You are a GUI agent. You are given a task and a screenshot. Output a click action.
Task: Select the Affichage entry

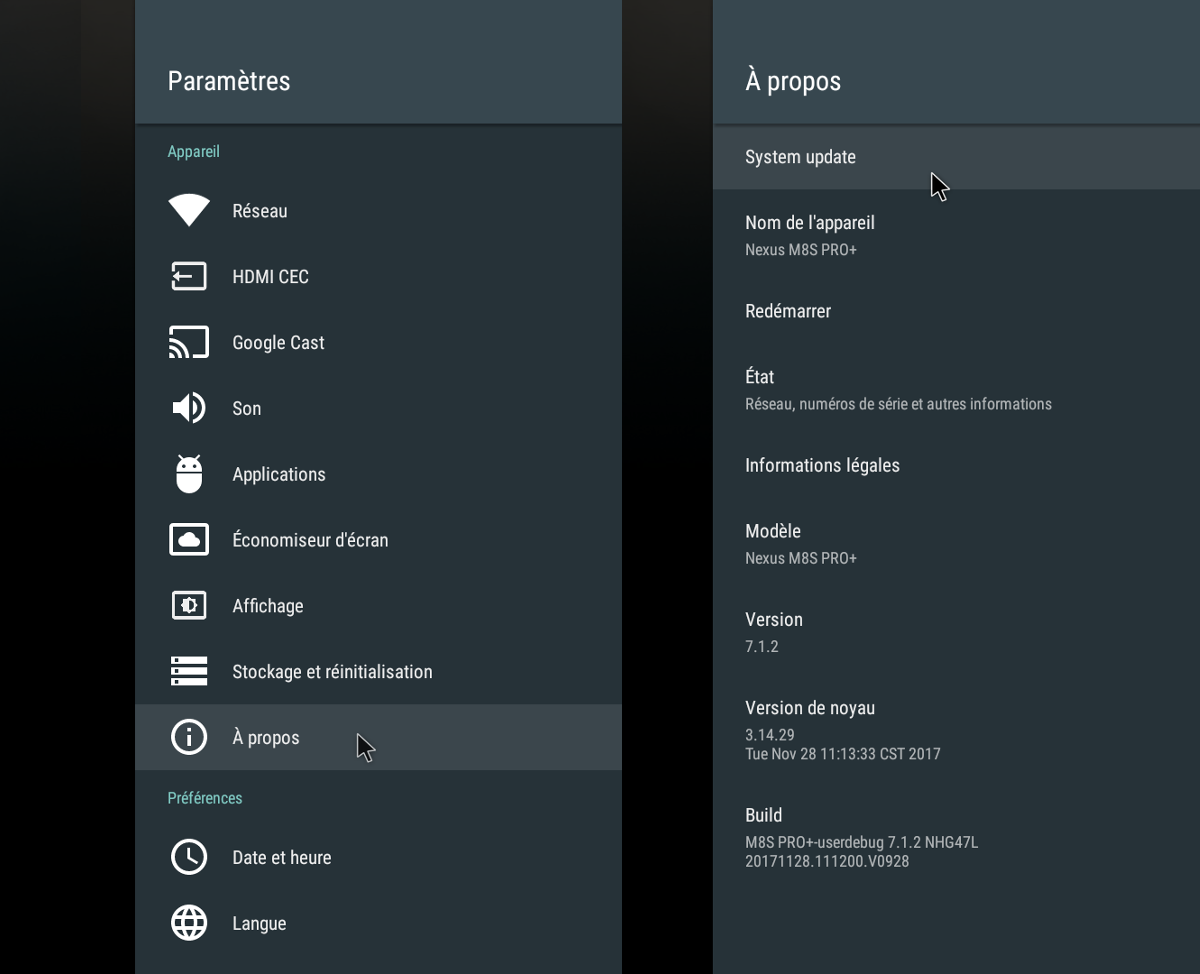pyautogui.click(x=378, y=606)
